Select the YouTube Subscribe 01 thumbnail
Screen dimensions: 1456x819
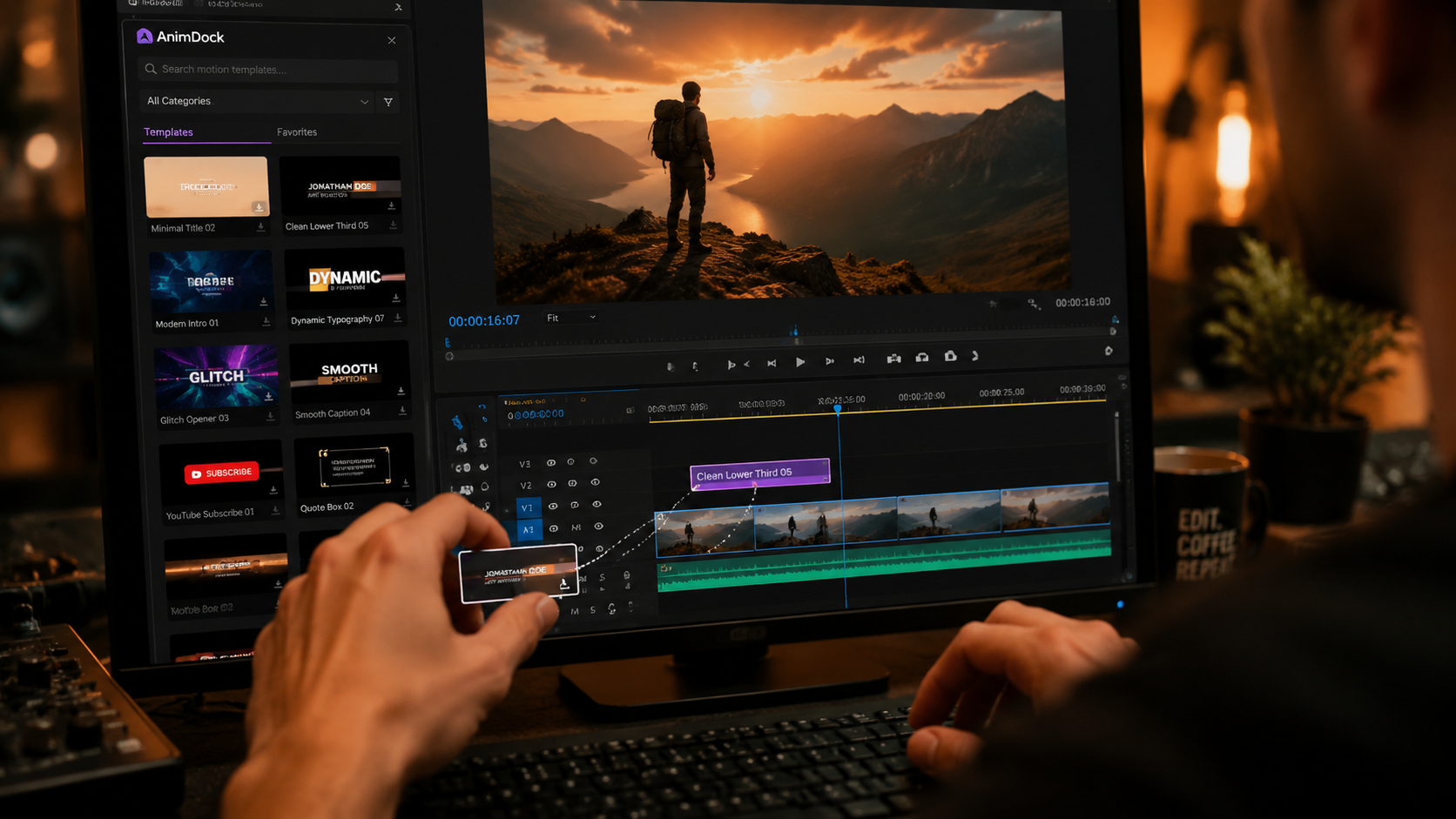(221, 473)
